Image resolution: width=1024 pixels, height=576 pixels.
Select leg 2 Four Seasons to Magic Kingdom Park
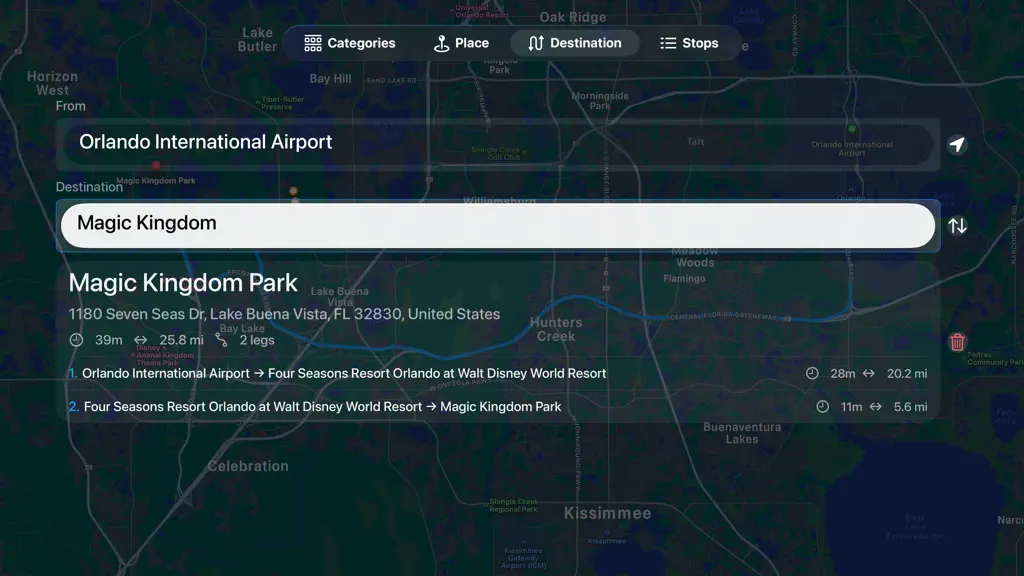tap(498, 407)
